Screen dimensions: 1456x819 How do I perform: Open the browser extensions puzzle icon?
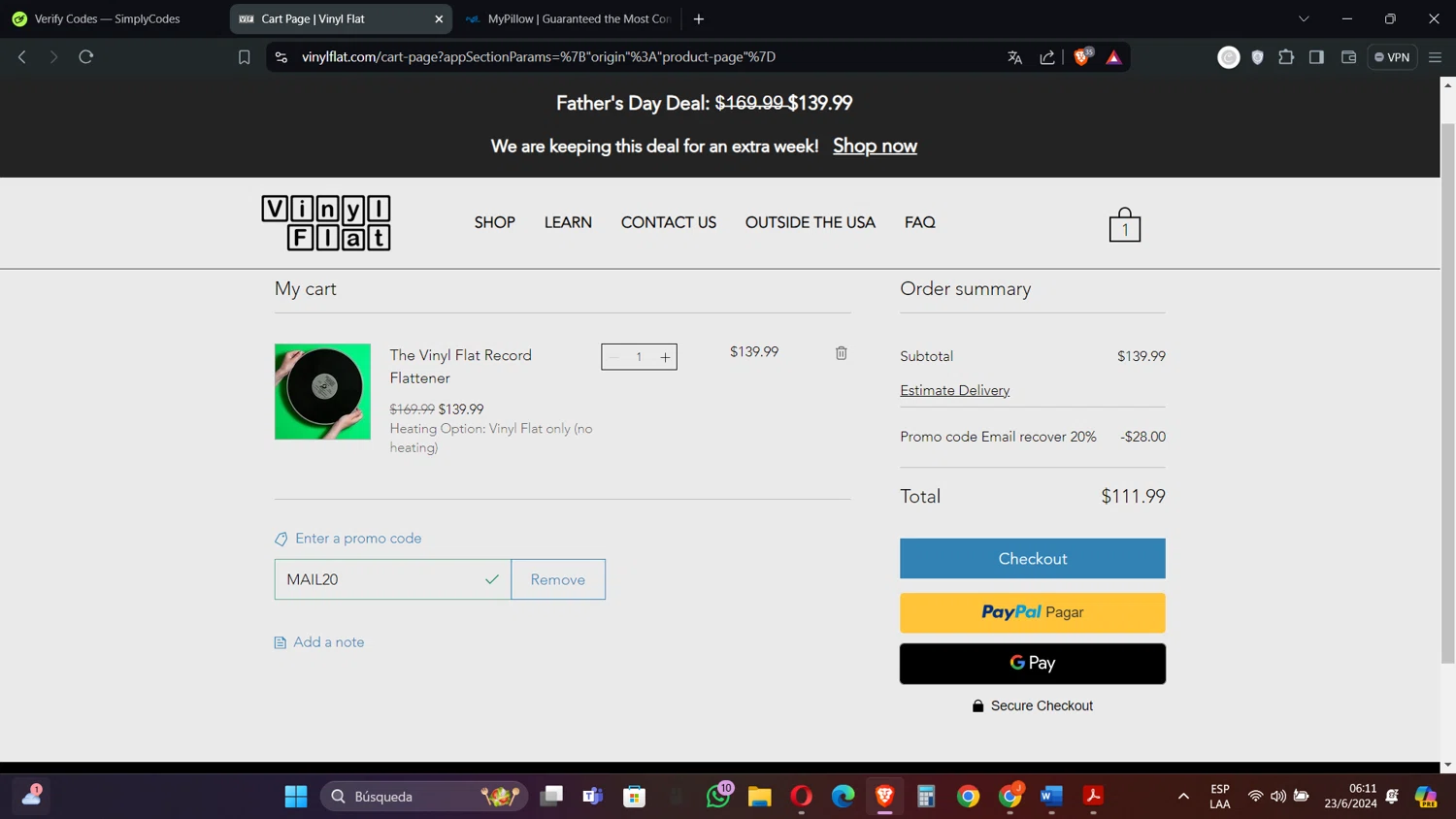pyautogui.click(x=1286, y=57)
